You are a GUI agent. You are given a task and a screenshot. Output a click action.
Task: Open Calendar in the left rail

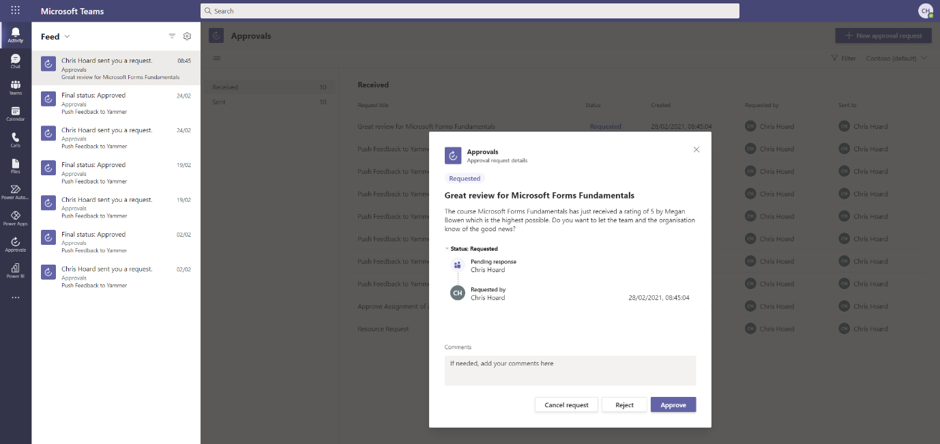(16, 114)
